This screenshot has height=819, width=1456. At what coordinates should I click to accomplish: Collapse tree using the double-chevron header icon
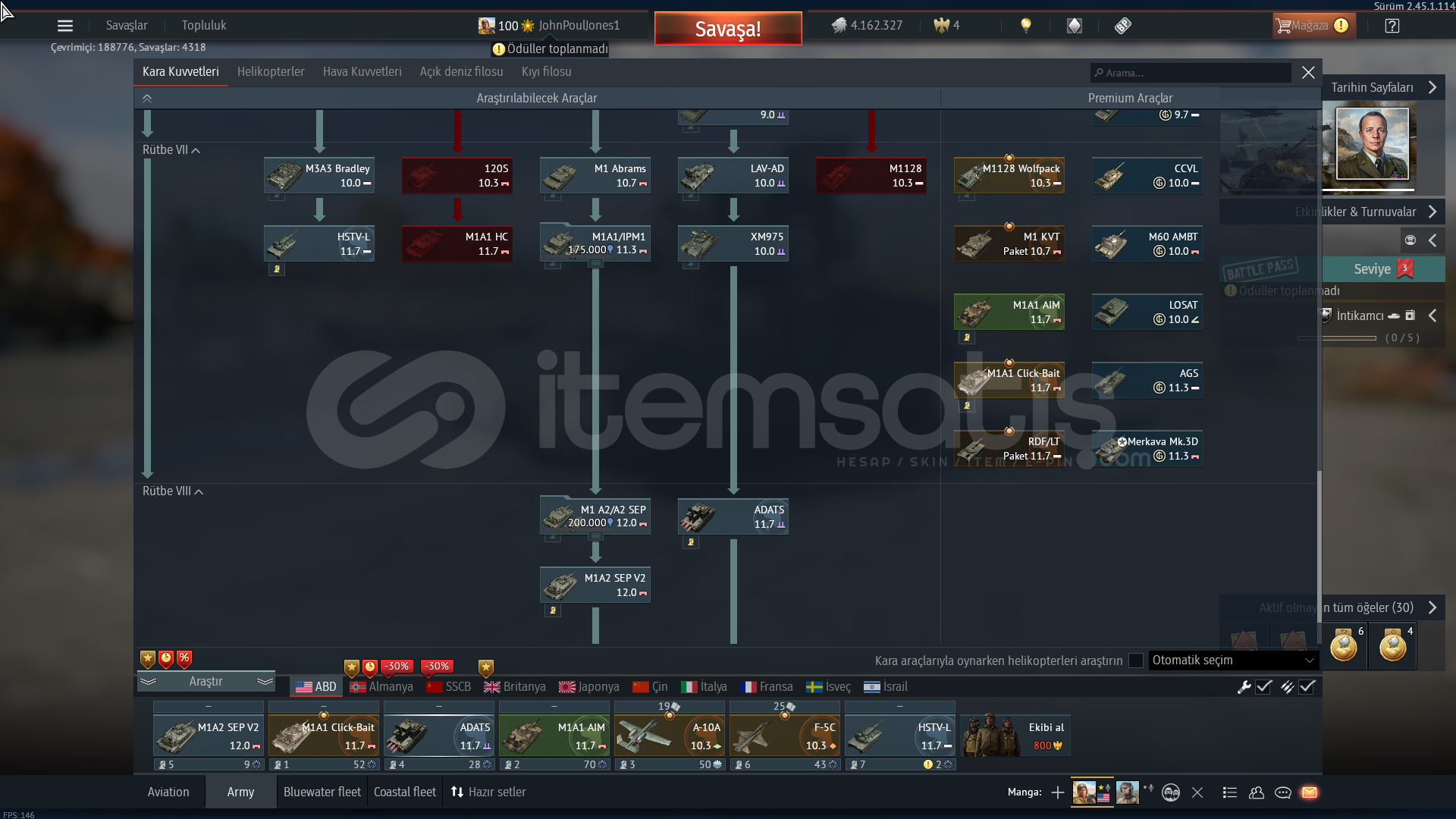[x=147, y=99]
